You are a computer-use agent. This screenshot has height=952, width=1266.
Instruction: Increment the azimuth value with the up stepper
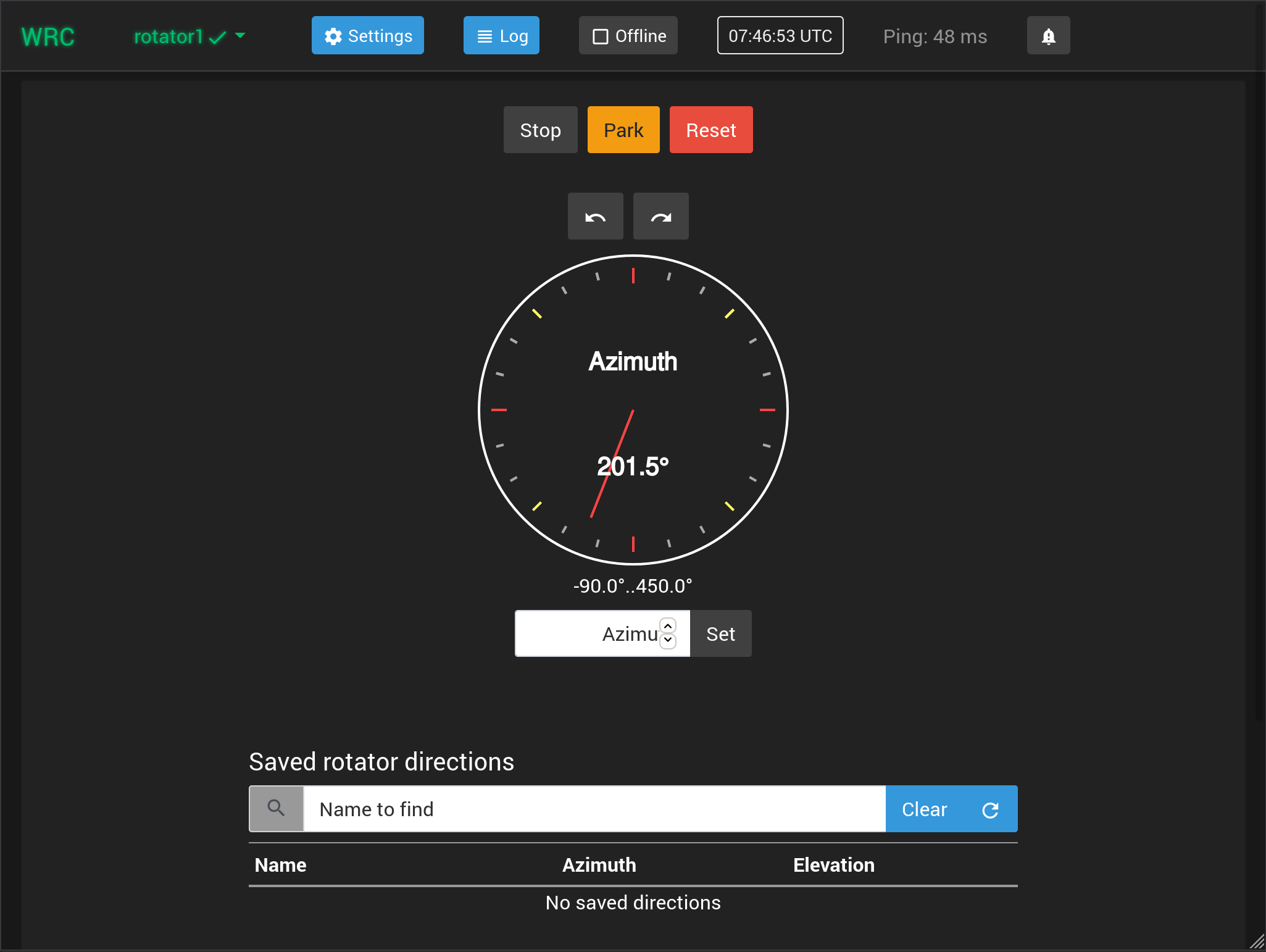point(668,626)
